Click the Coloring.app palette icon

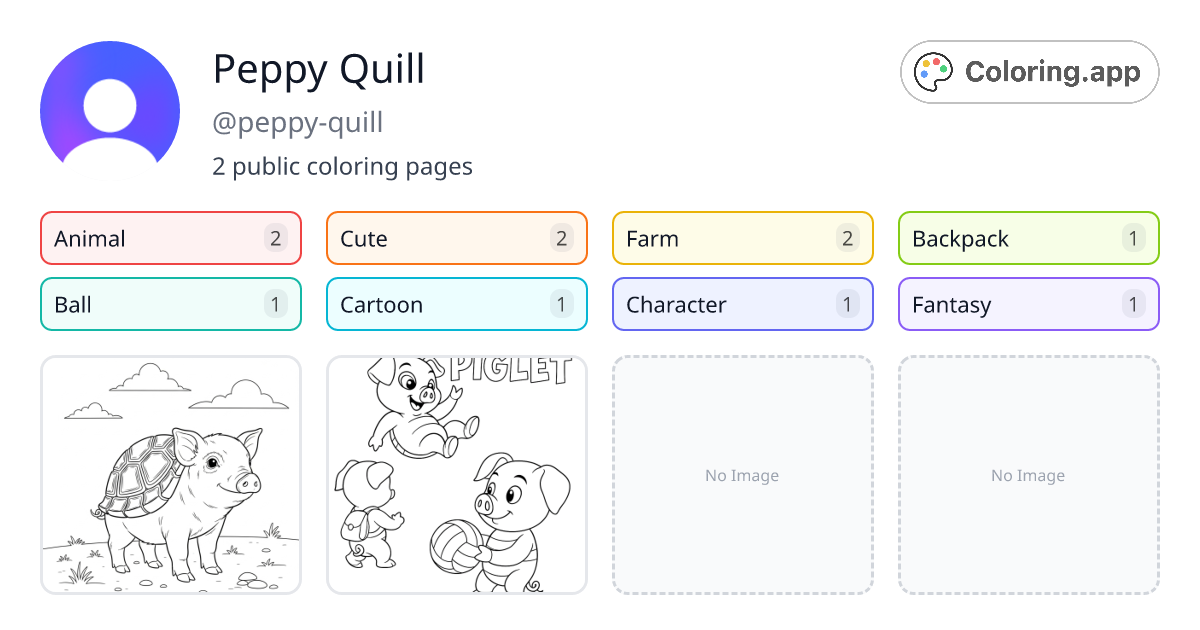click(933, 71)
